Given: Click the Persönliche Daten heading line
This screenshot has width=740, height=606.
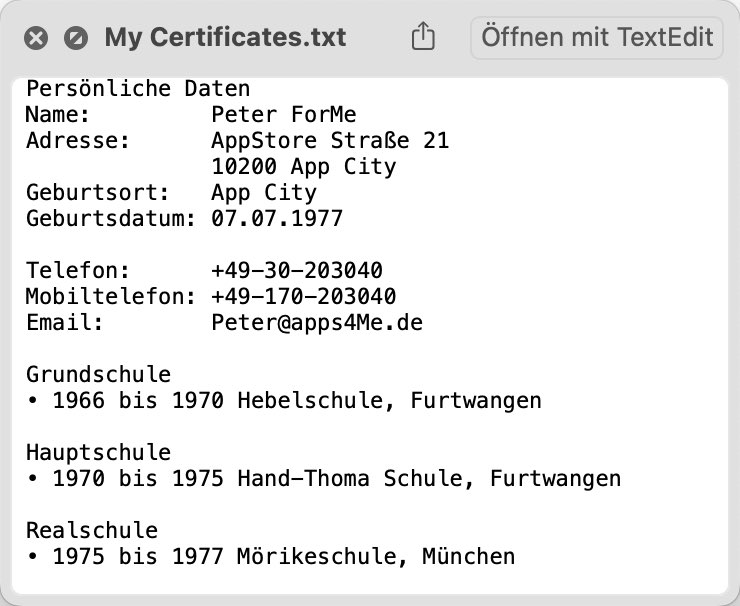Looking at the screenshot, I should (x=138, y=89).
